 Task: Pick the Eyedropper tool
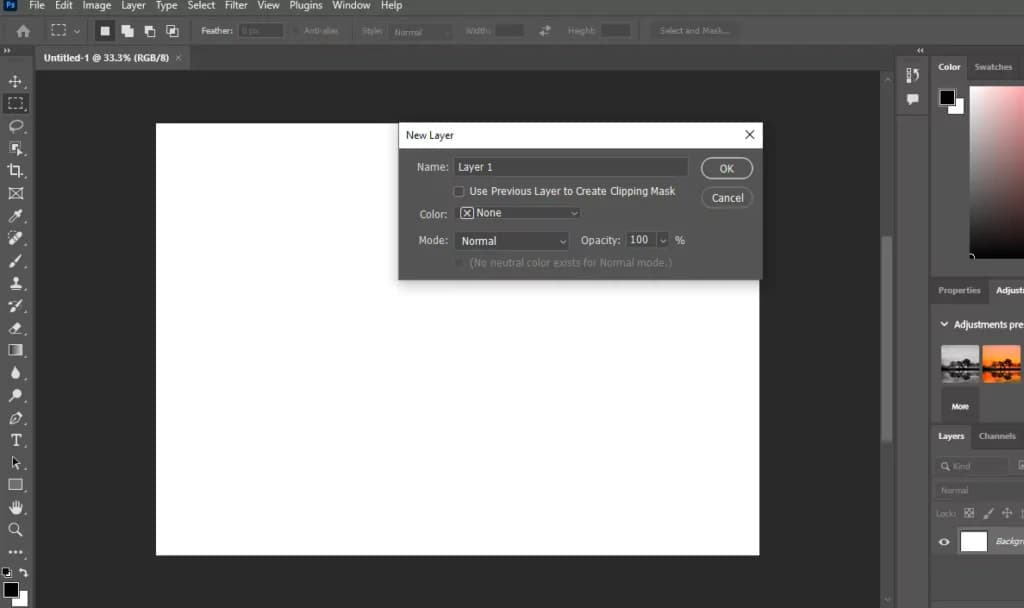(15, 216)
